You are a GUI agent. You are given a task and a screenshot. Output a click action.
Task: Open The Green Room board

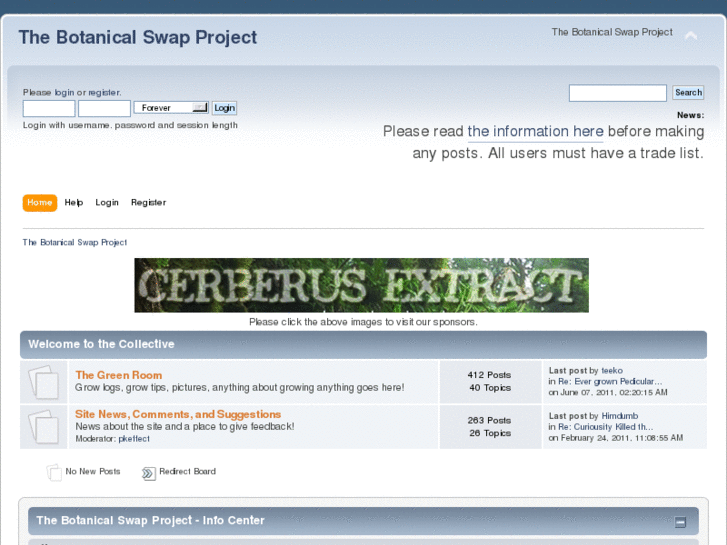pos(119,375)
